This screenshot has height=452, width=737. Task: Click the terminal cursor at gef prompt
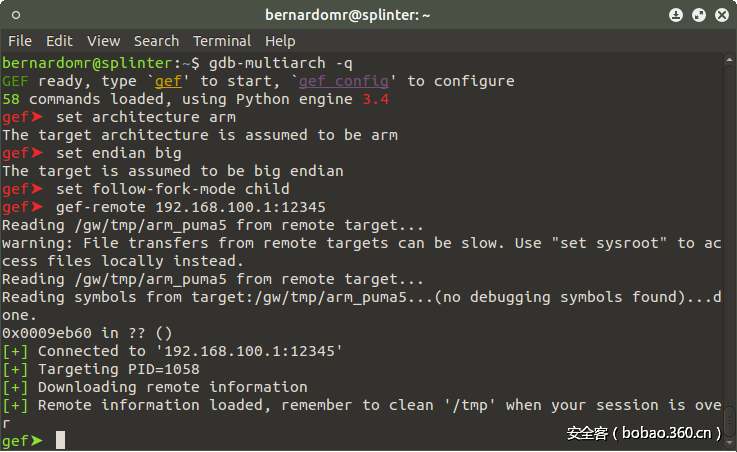coord(61,440)
